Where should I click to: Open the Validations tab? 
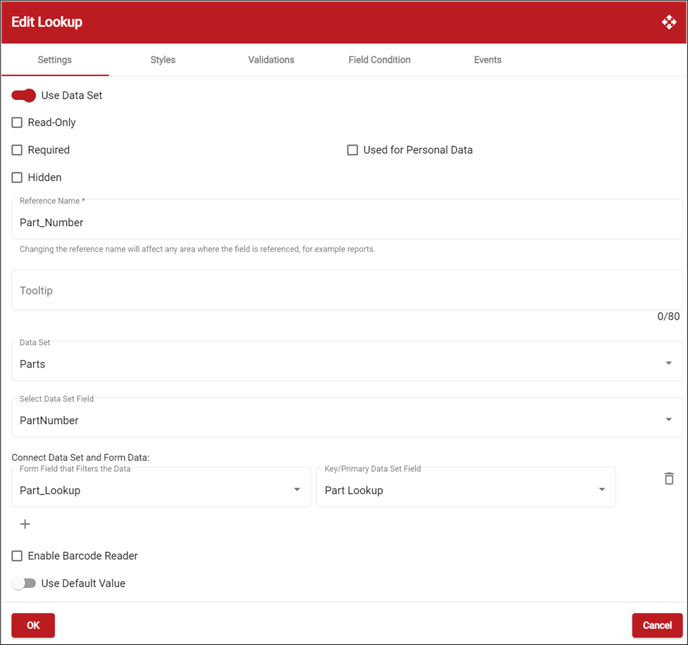pos(271,60)
